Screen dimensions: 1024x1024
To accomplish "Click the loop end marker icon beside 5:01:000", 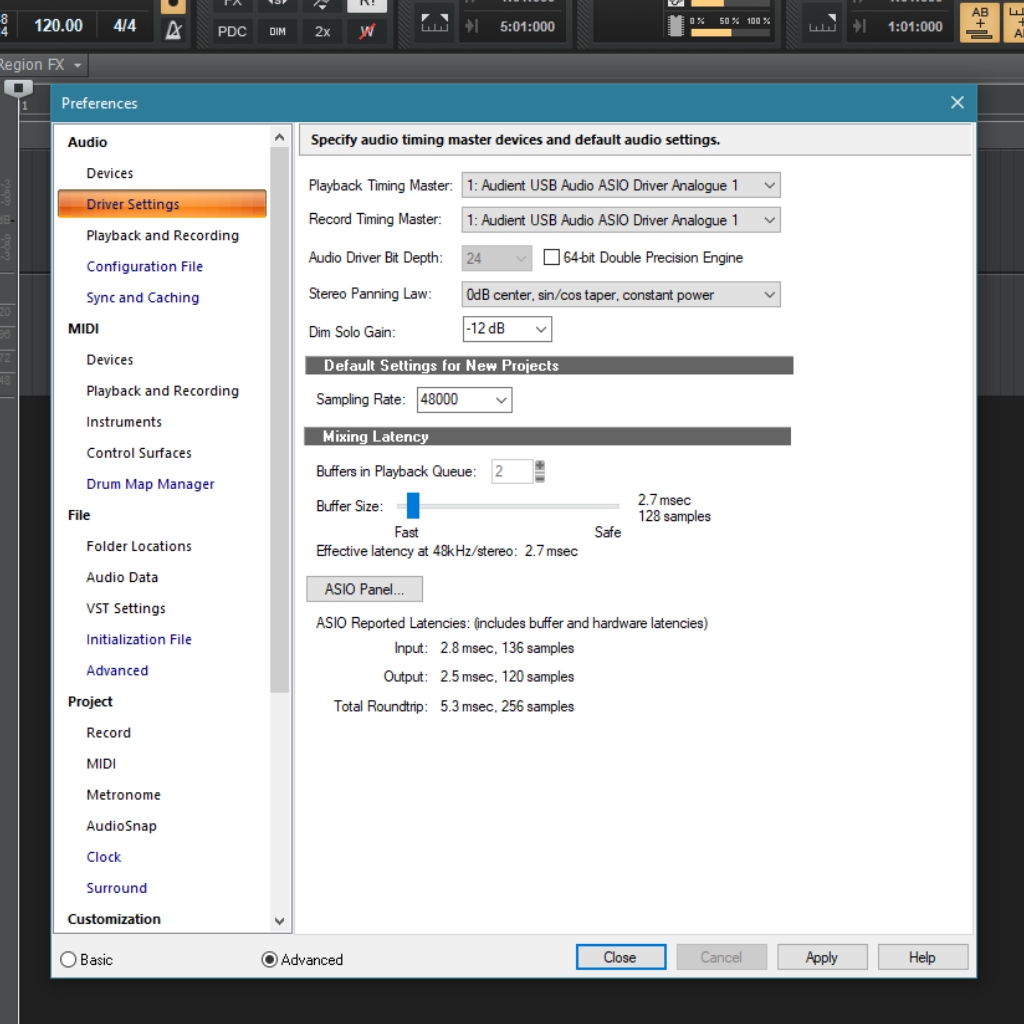I will (x=472, y=26).
